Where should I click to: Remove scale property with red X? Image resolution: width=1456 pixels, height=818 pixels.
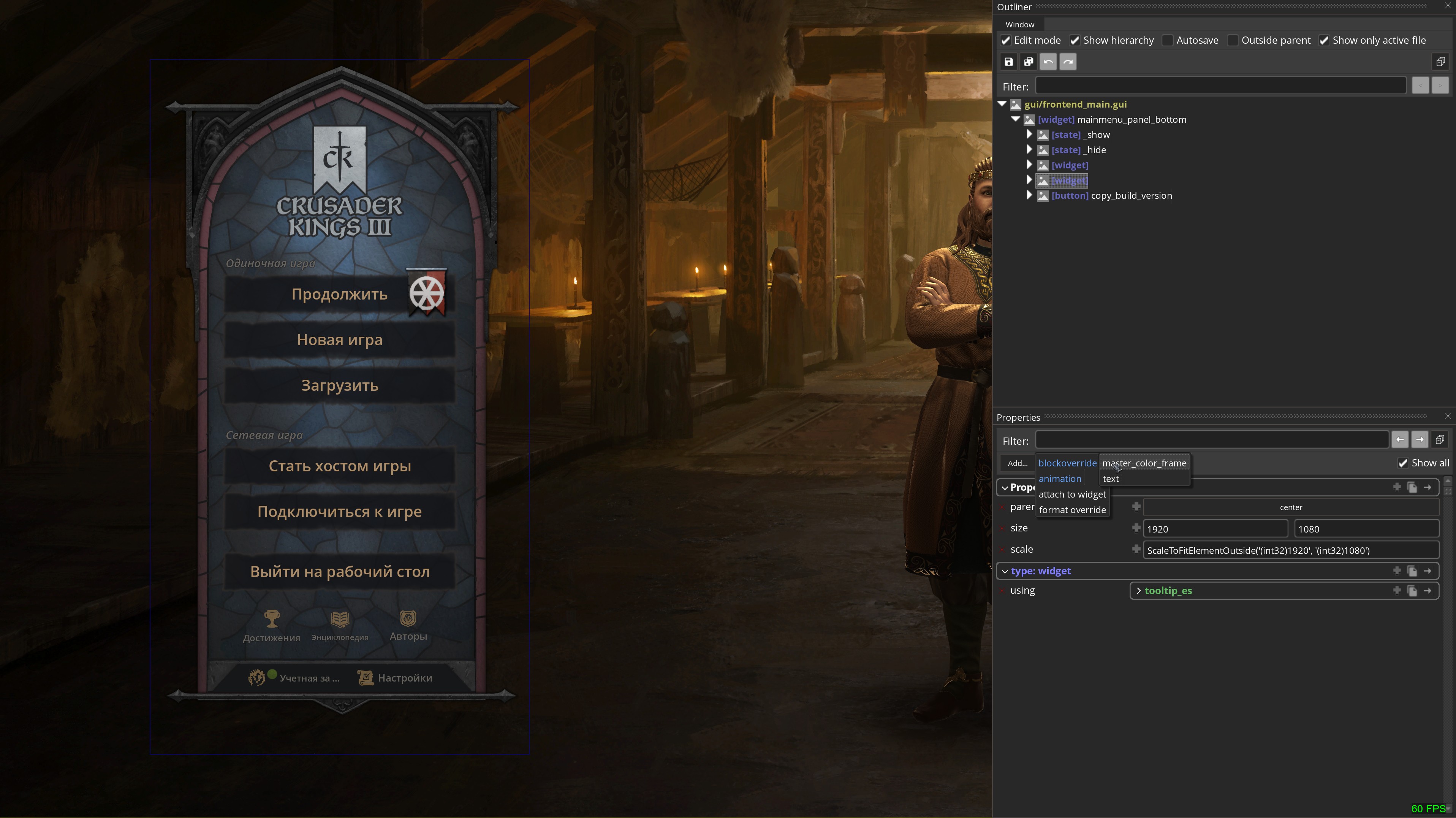pos(1002,550)
